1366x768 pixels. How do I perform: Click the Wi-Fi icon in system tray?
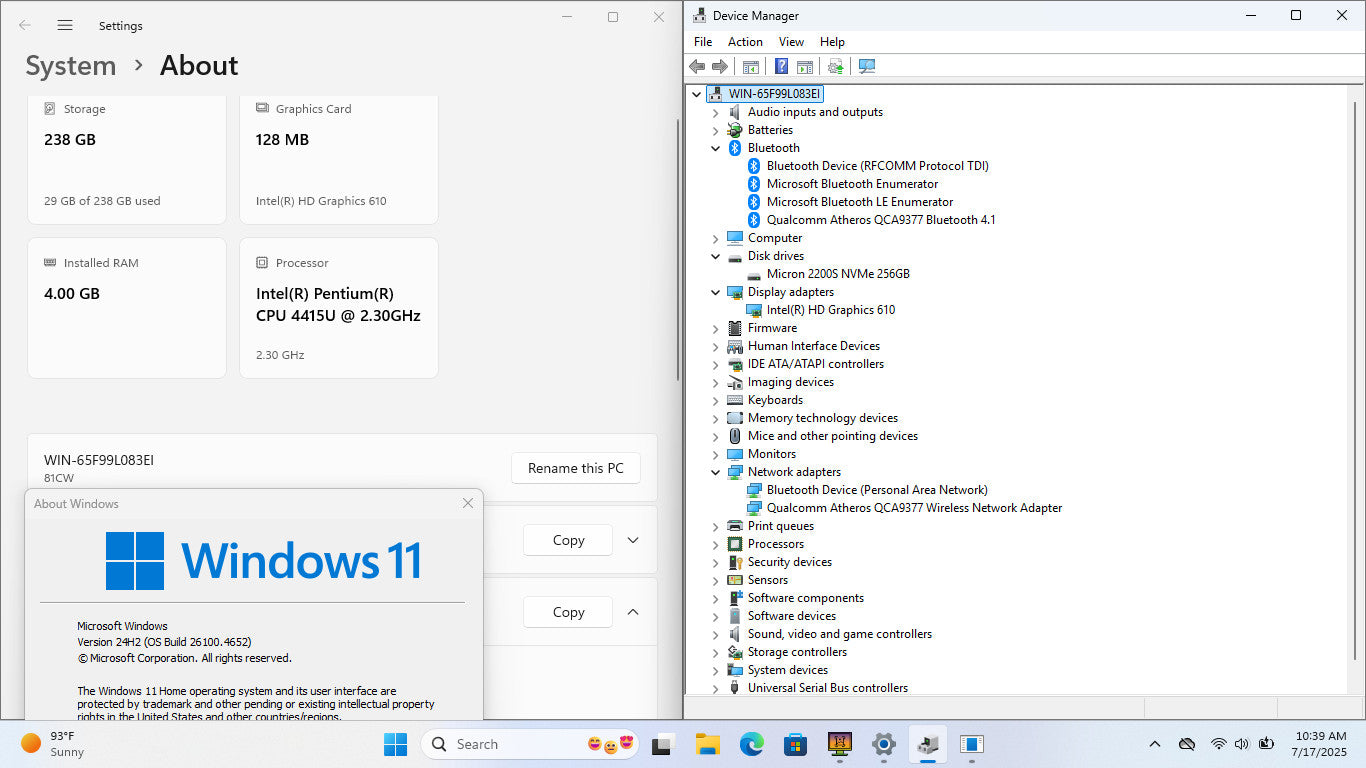[1218, 744]
